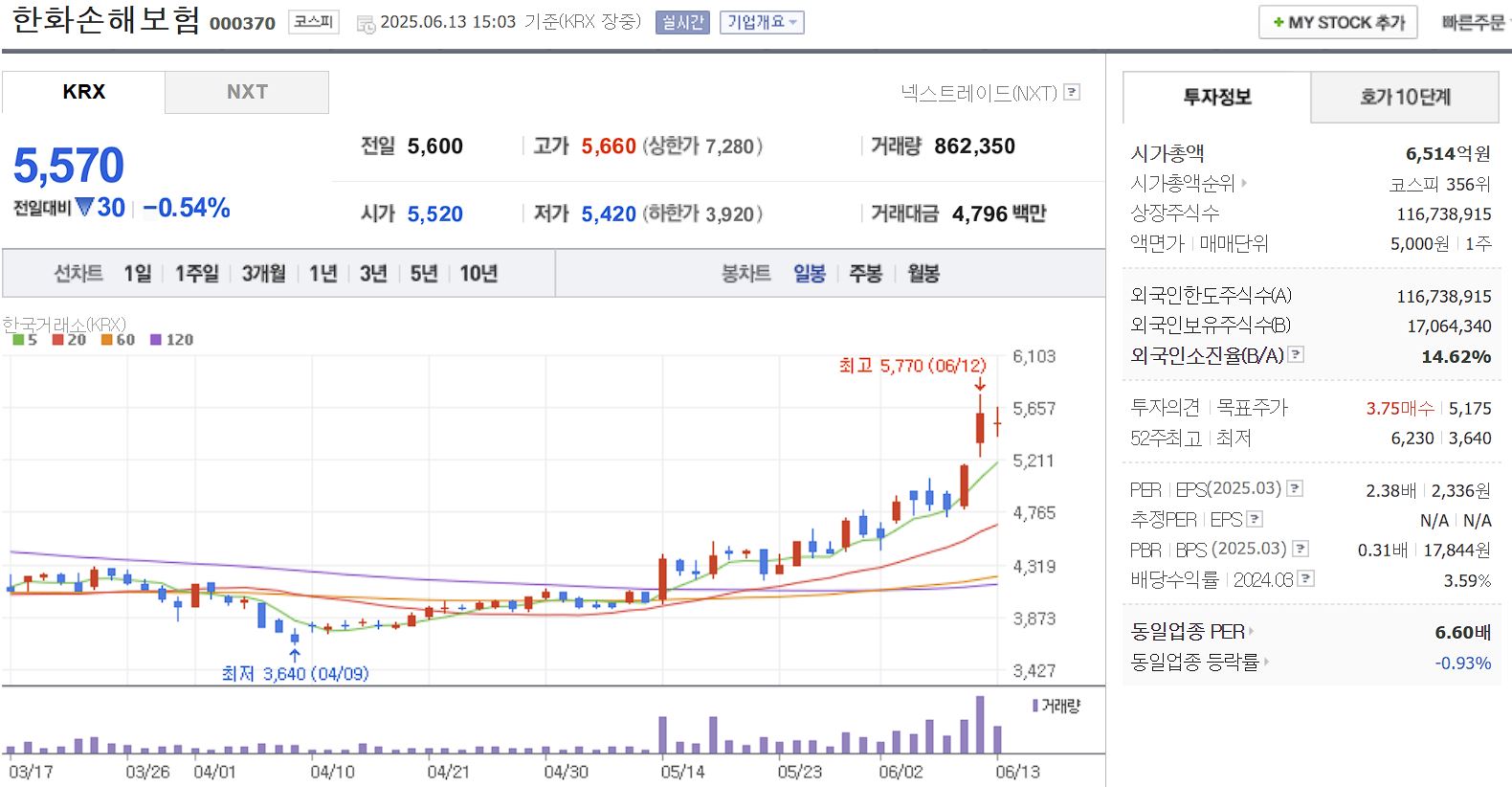Open the 호가10단계 tab

pyautogui.click(x=1405, y=97)
